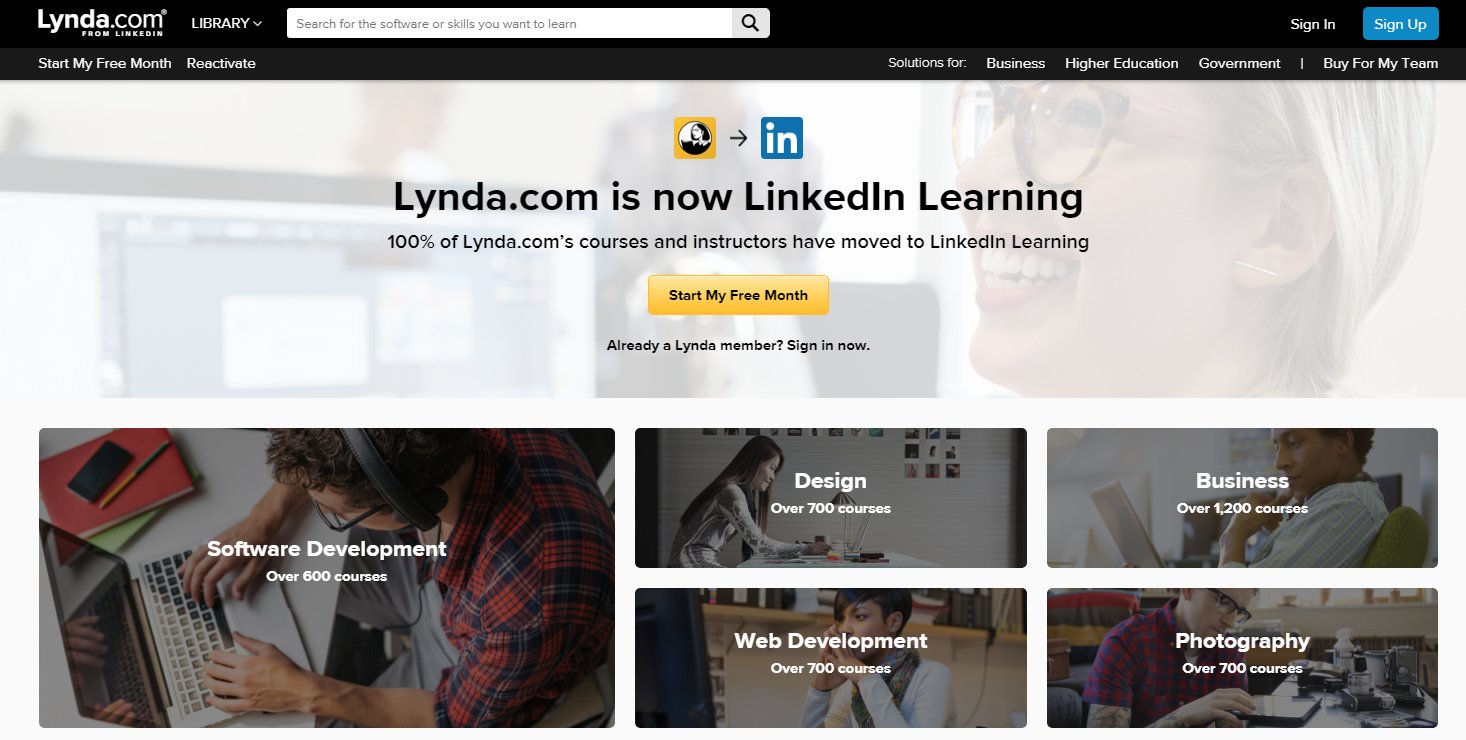This screenshot has width=1466, height=740.
Task: Open the Photography courses tile
Action: [1242, 658]
